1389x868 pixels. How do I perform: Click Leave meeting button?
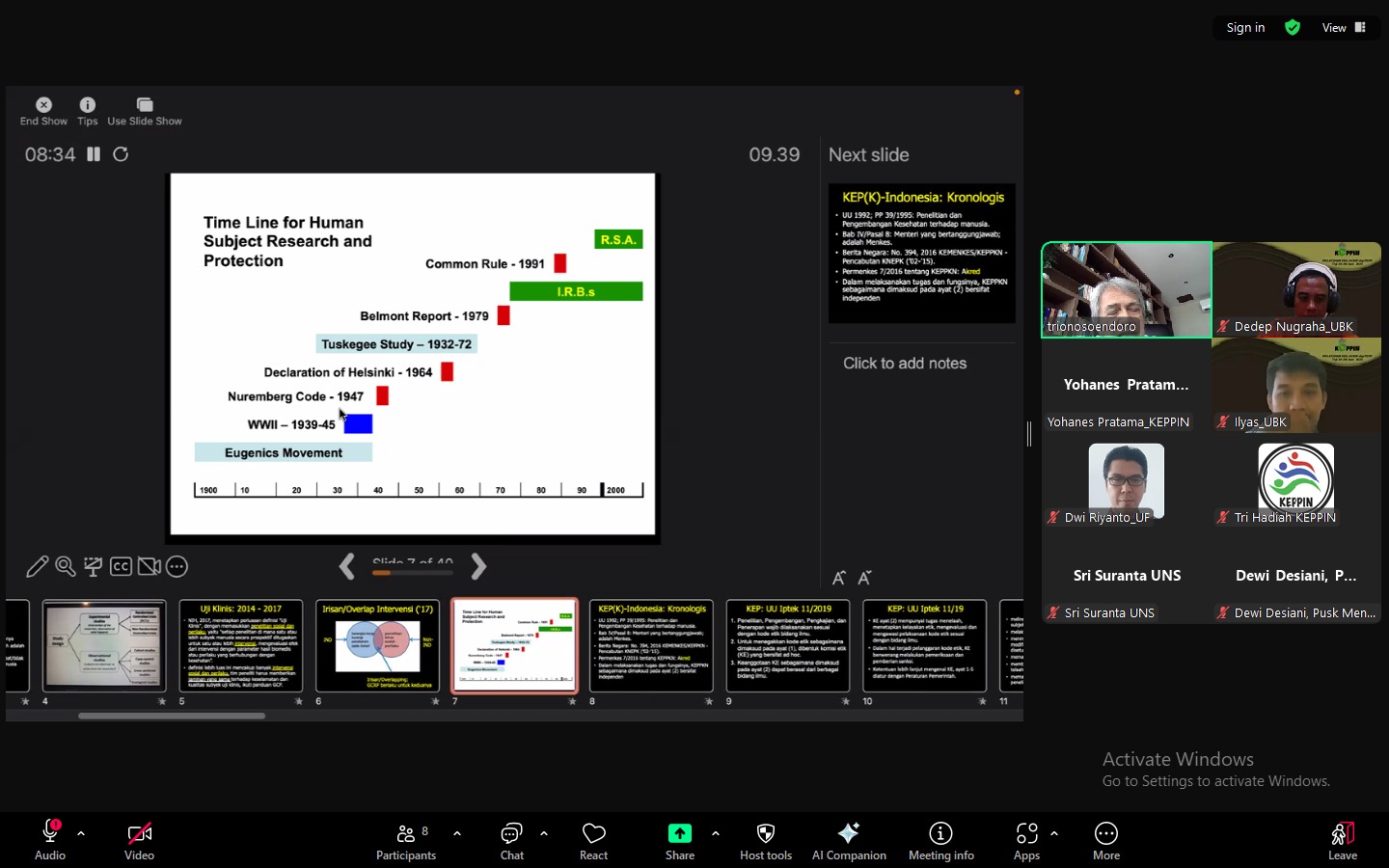[x=1343, y=840]
